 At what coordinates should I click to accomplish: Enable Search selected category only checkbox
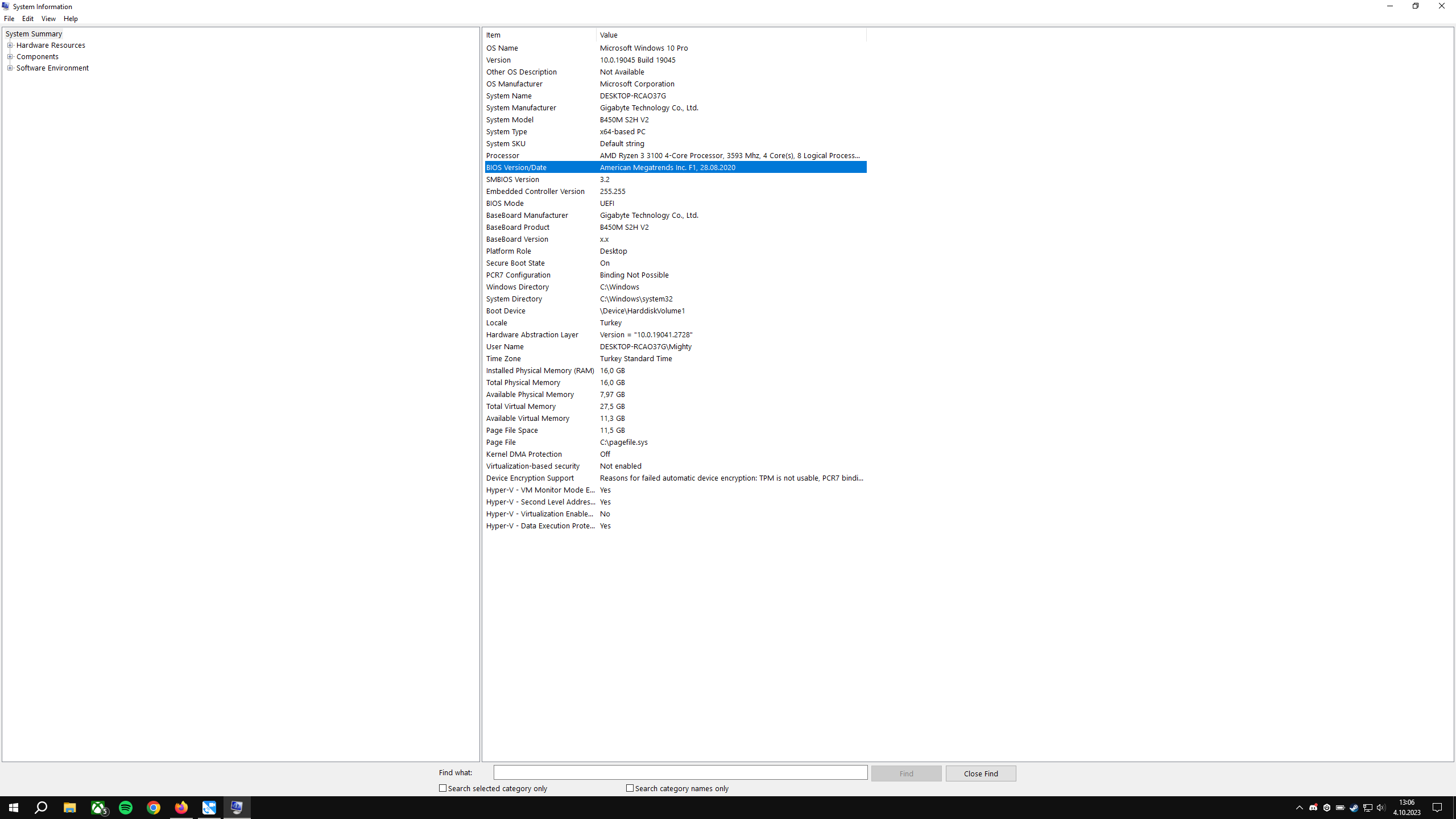(443, 788)
